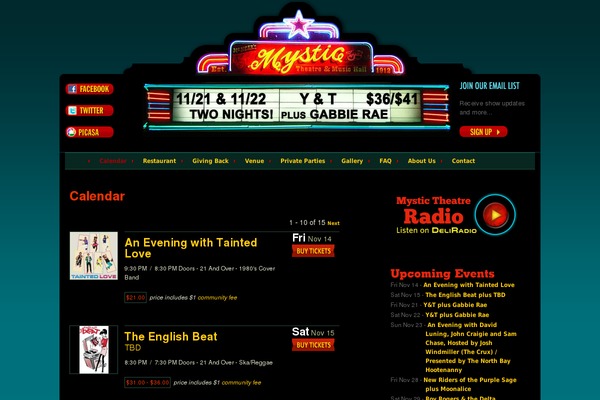Image resolution: width=600 pixels, height=400 pixels.
Task: Click Listen on DeliRadio text
Action: (436, 230)
